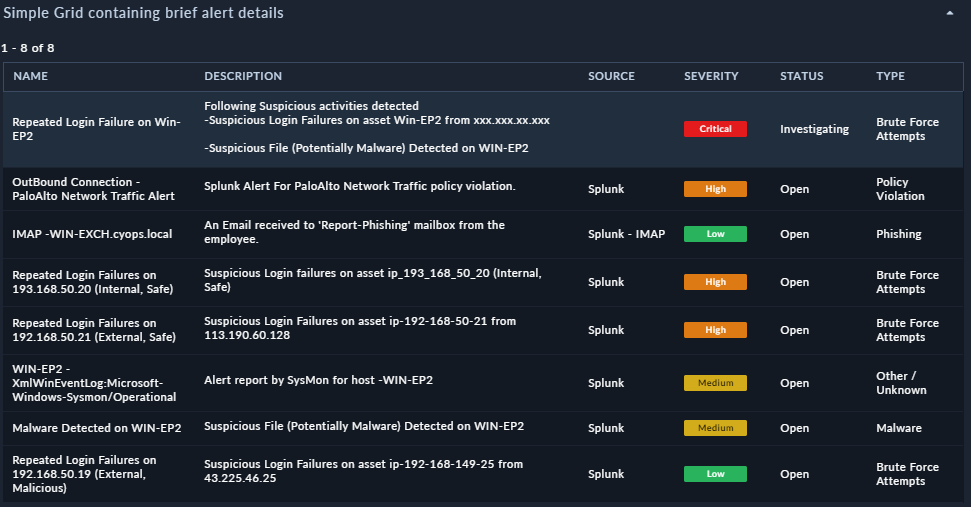This screenshot has width=971, height=507.
Task: Sort alerts by TYPE column
Action: point(890,76)
